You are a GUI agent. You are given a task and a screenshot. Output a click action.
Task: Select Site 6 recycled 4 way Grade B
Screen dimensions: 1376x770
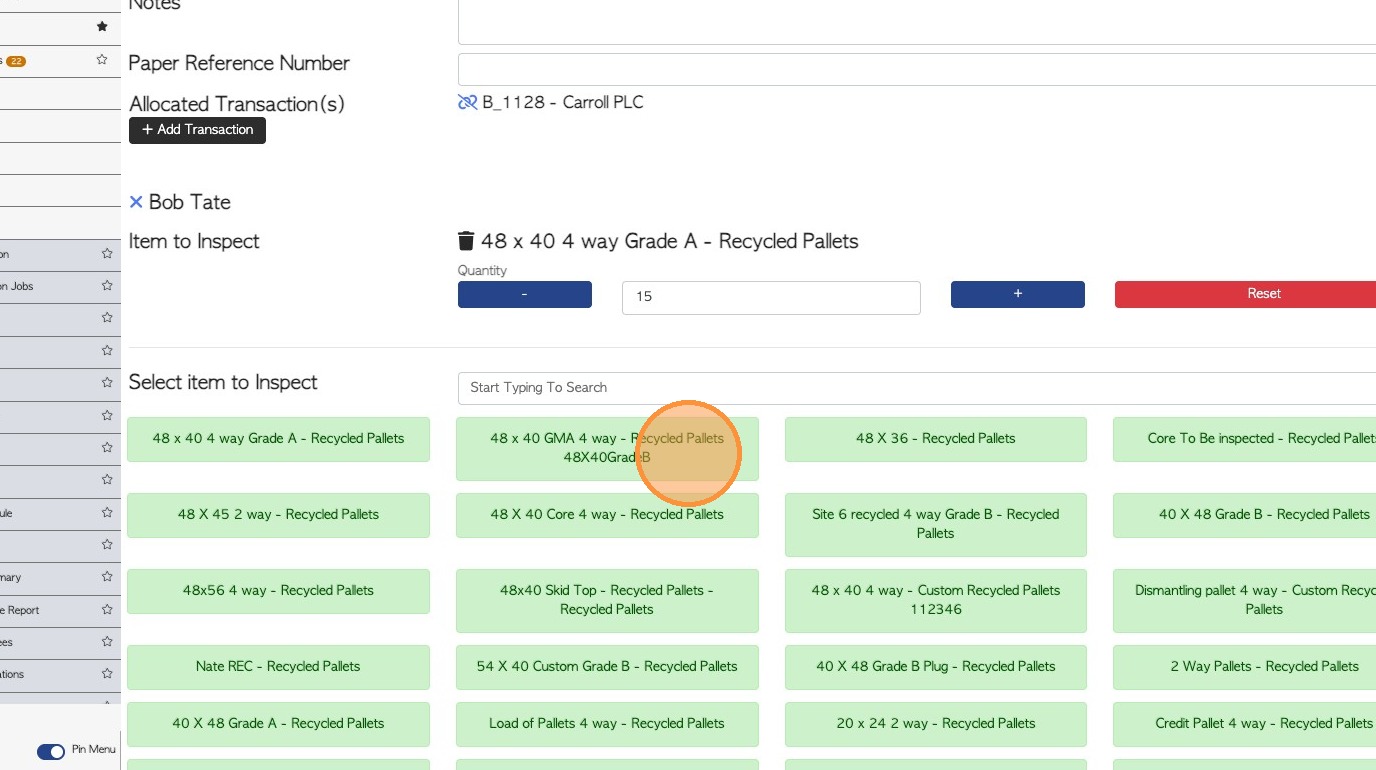(x=936, y=524)
